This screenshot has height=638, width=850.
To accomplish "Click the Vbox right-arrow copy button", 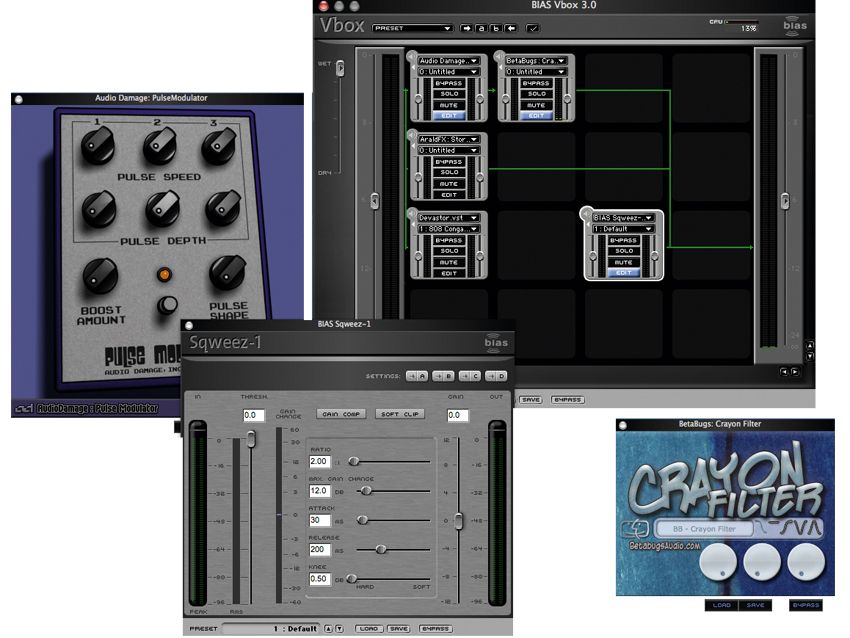I will coord(466,28).
